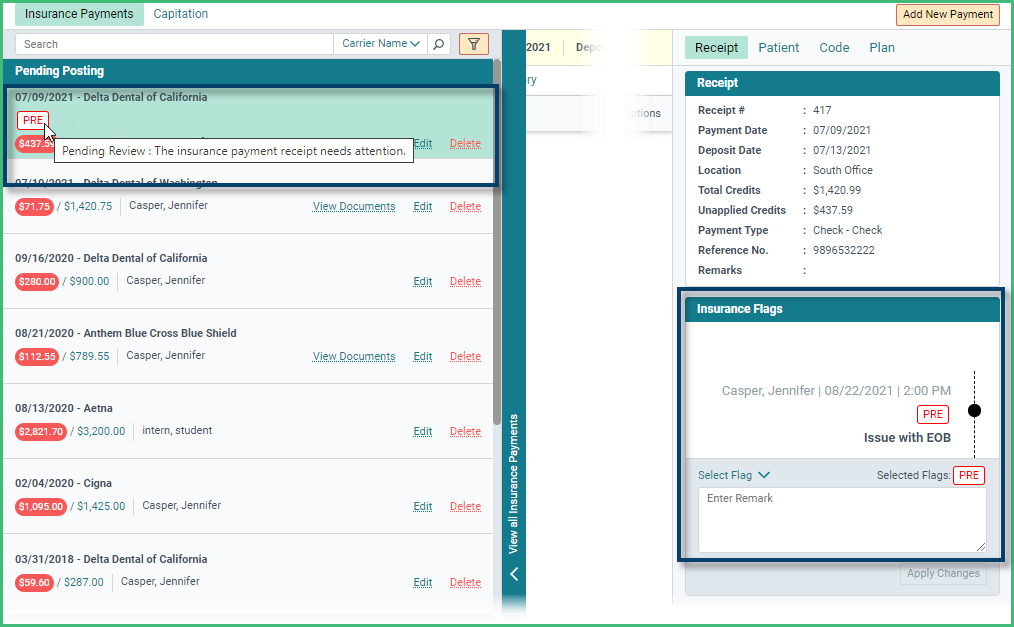Image resolution: width=1014 pixels, height=627 pixels.
Task: Open the Carrier Name dropdown
Action: 380,44
